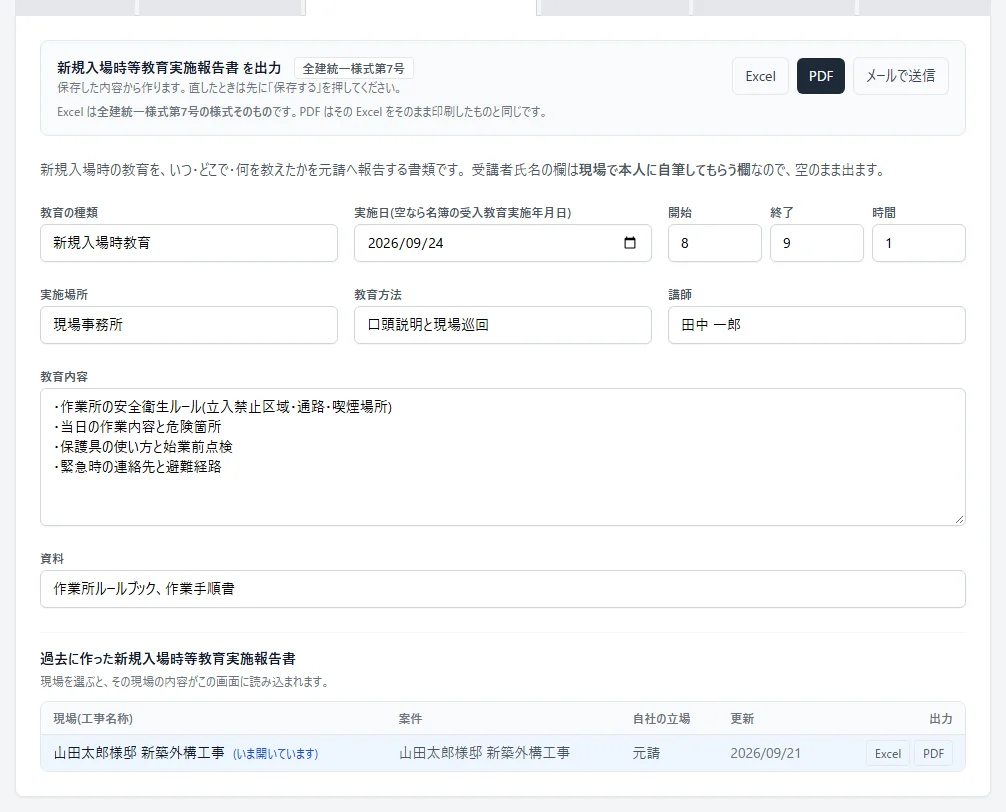Click the 資料 field with 作業所ルールブック

502,589
